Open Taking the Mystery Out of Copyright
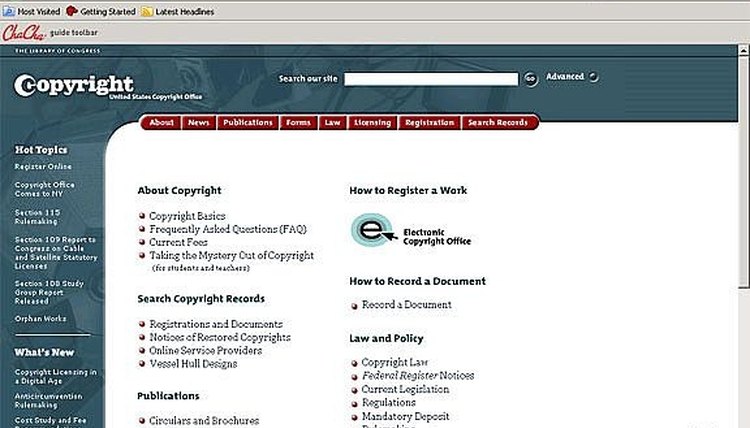 [x=232, y=255]
